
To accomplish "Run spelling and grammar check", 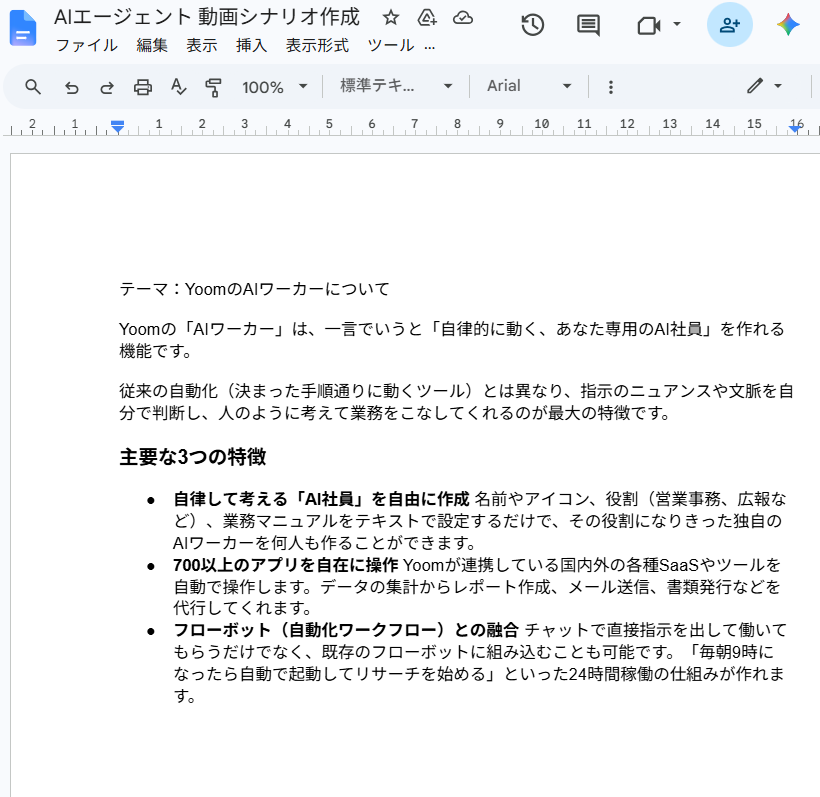I will tap(178, 86).
